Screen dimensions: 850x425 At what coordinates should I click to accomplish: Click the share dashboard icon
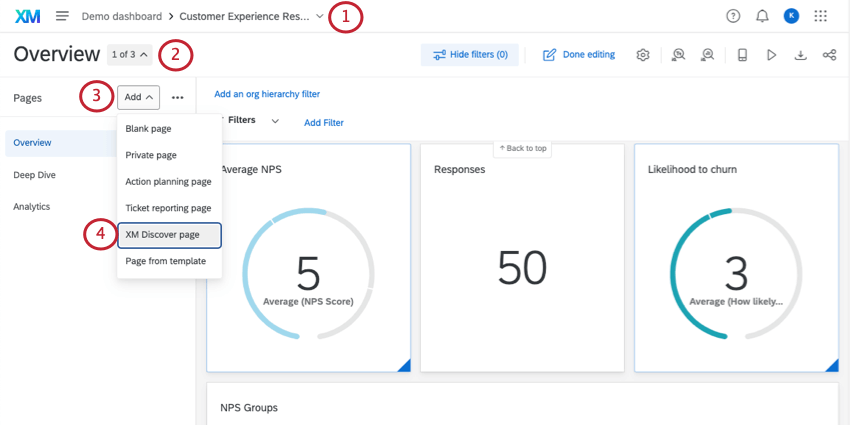click(829, 55)
